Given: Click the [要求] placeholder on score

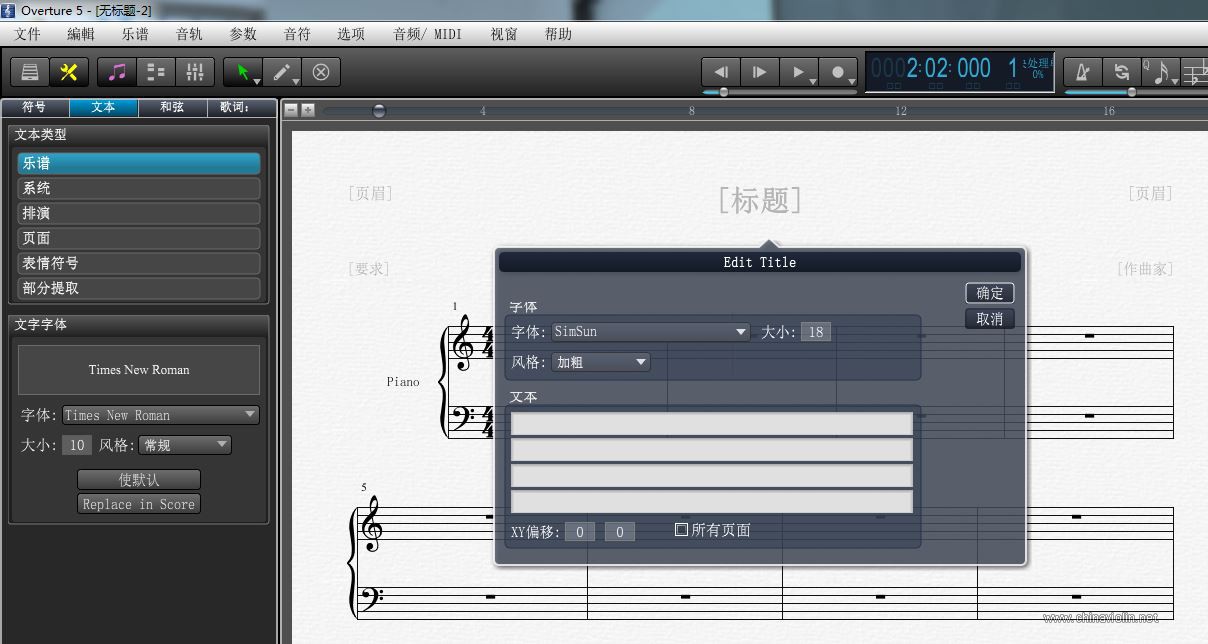Looking at the screenshot, I should point(369,269).
